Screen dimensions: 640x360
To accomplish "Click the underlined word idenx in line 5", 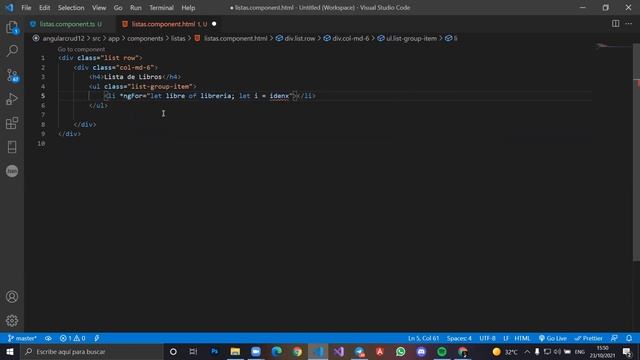I will [x=279, y=96].
